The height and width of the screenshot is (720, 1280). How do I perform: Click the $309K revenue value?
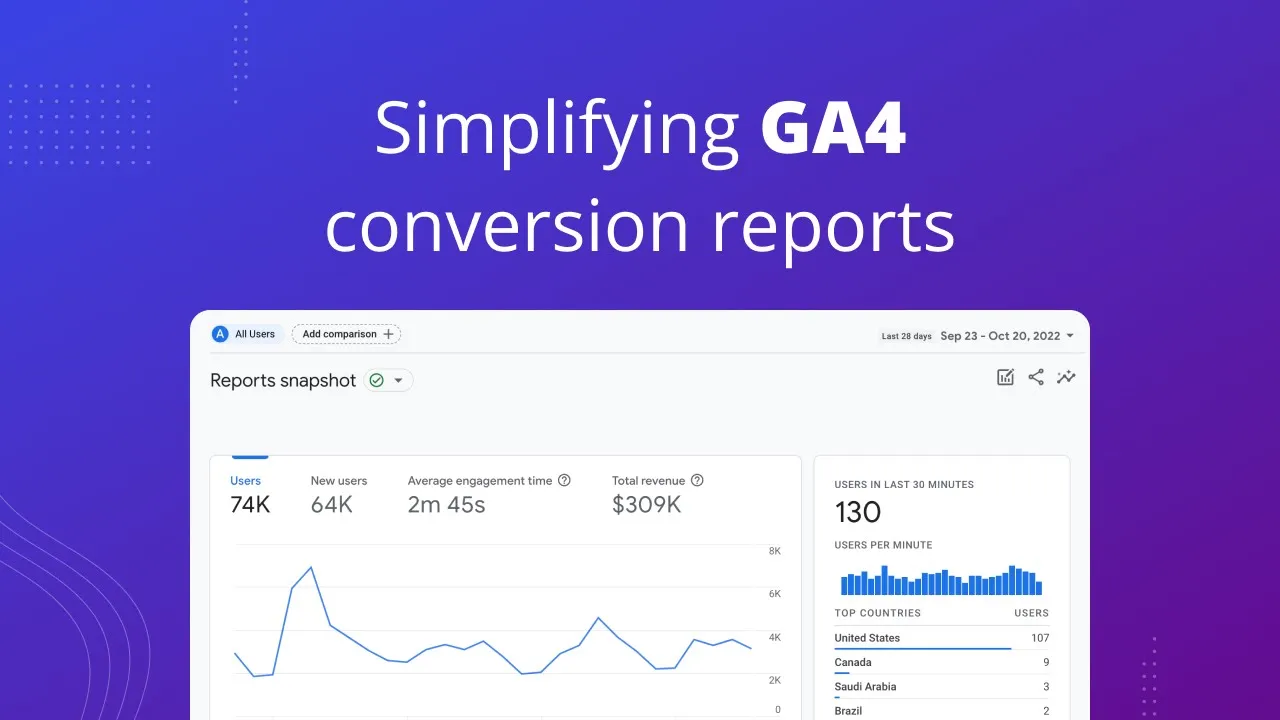[x=646, y=505]
